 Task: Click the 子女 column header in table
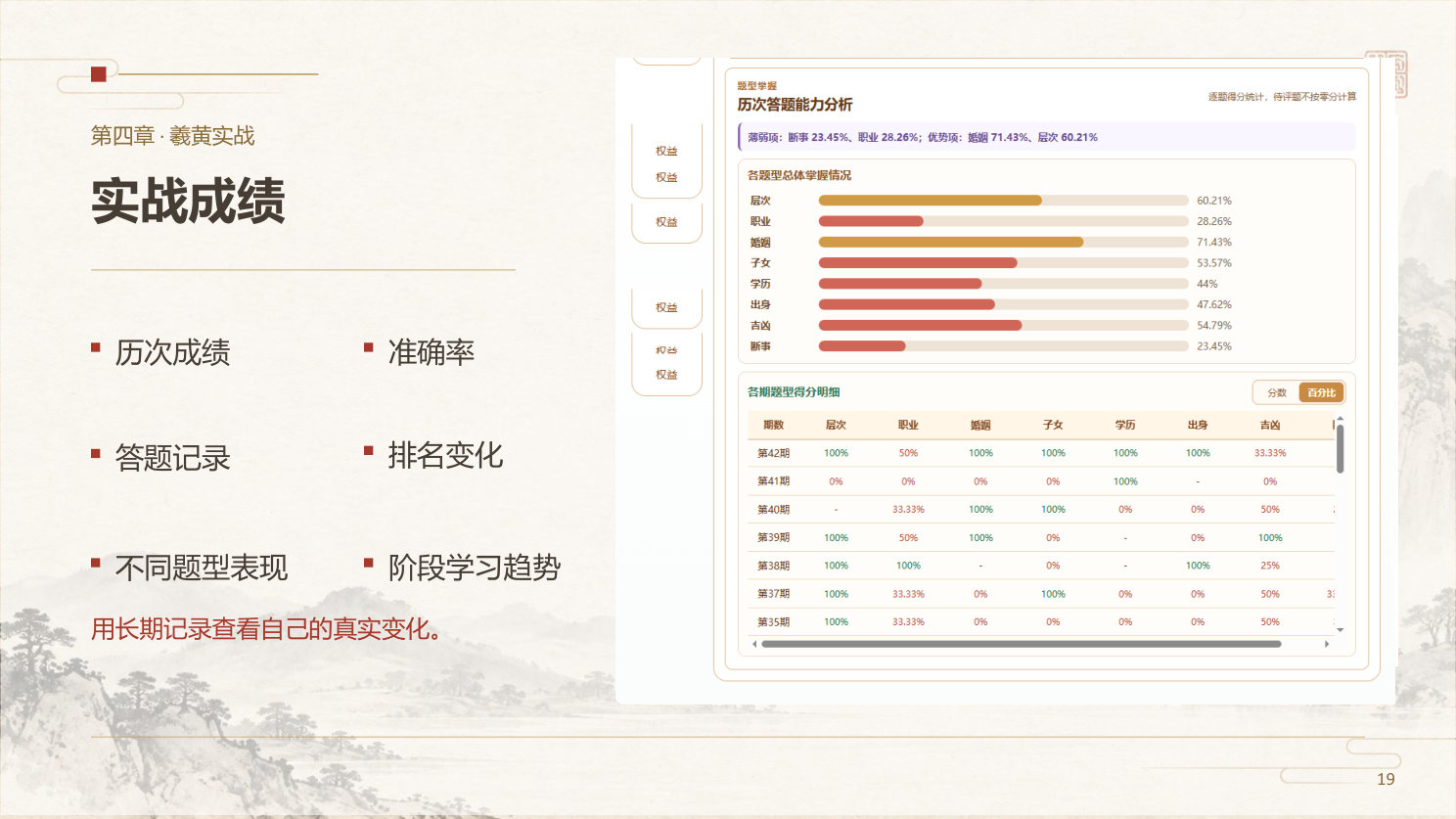pyautogui.click(x=1053, y=425)
